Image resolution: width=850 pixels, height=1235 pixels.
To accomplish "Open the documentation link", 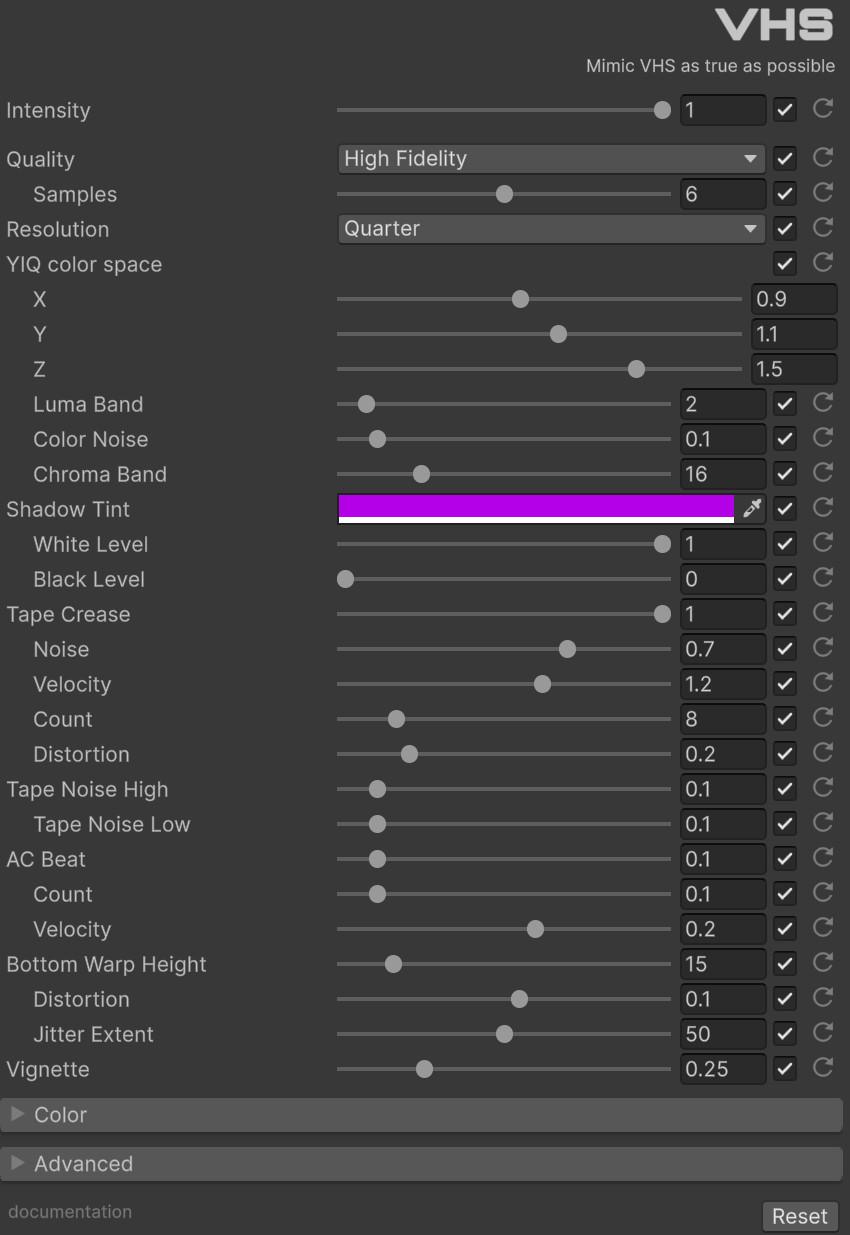I will pyautogui.click(x=70, y=1211).
